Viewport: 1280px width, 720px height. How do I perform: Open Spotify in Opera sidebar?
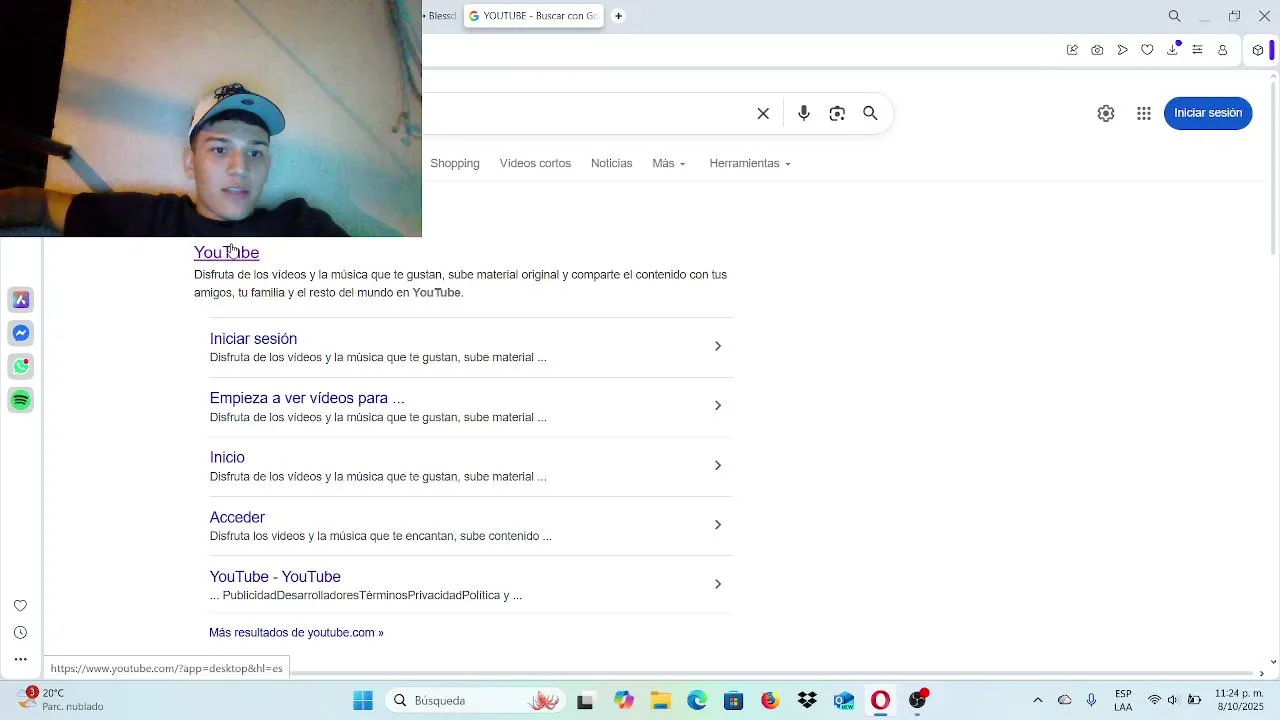pyautogui.click(x=21, y=400)
